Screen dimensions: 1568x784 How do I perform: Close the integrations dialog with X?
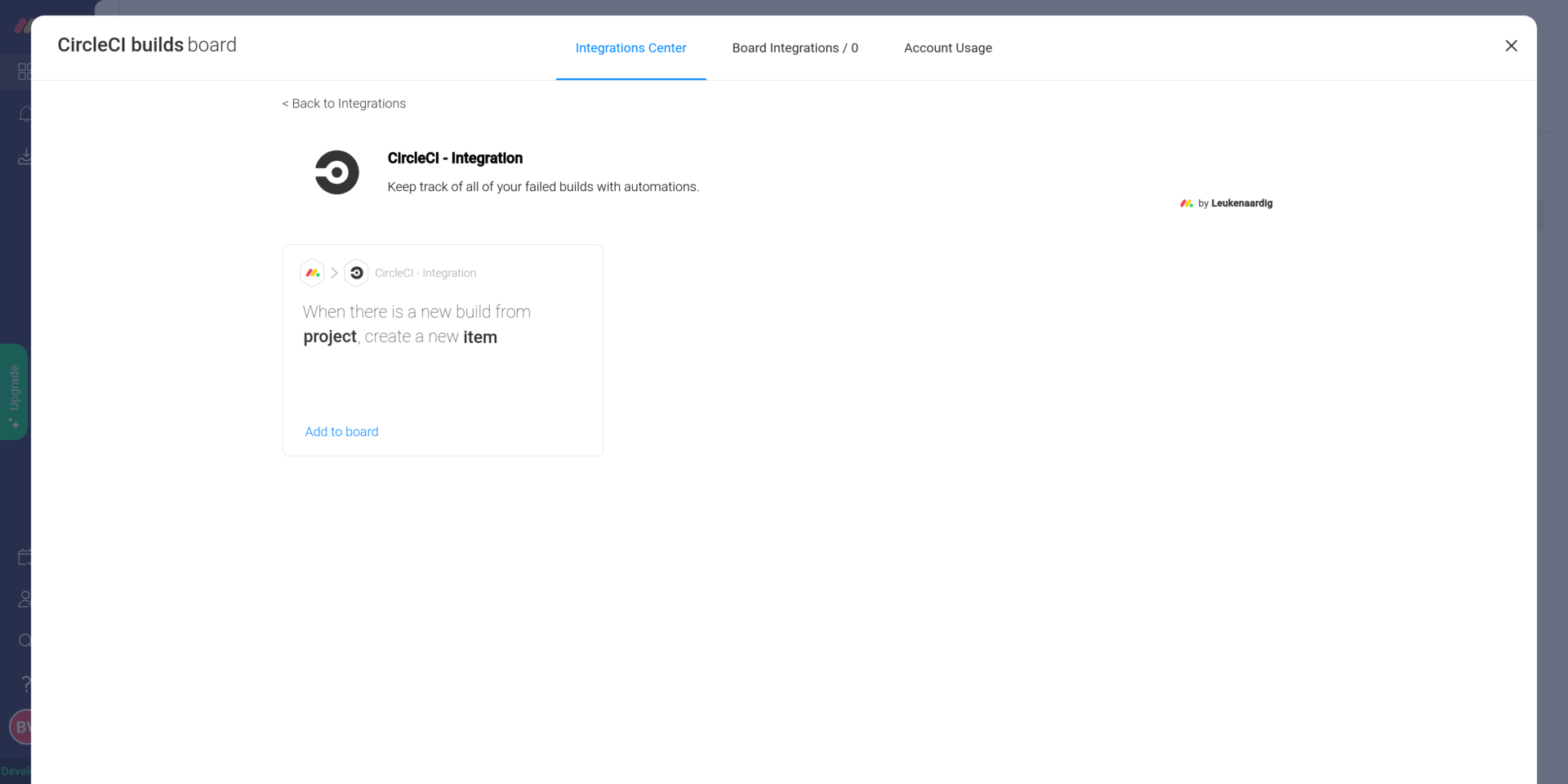(1511, 46)
